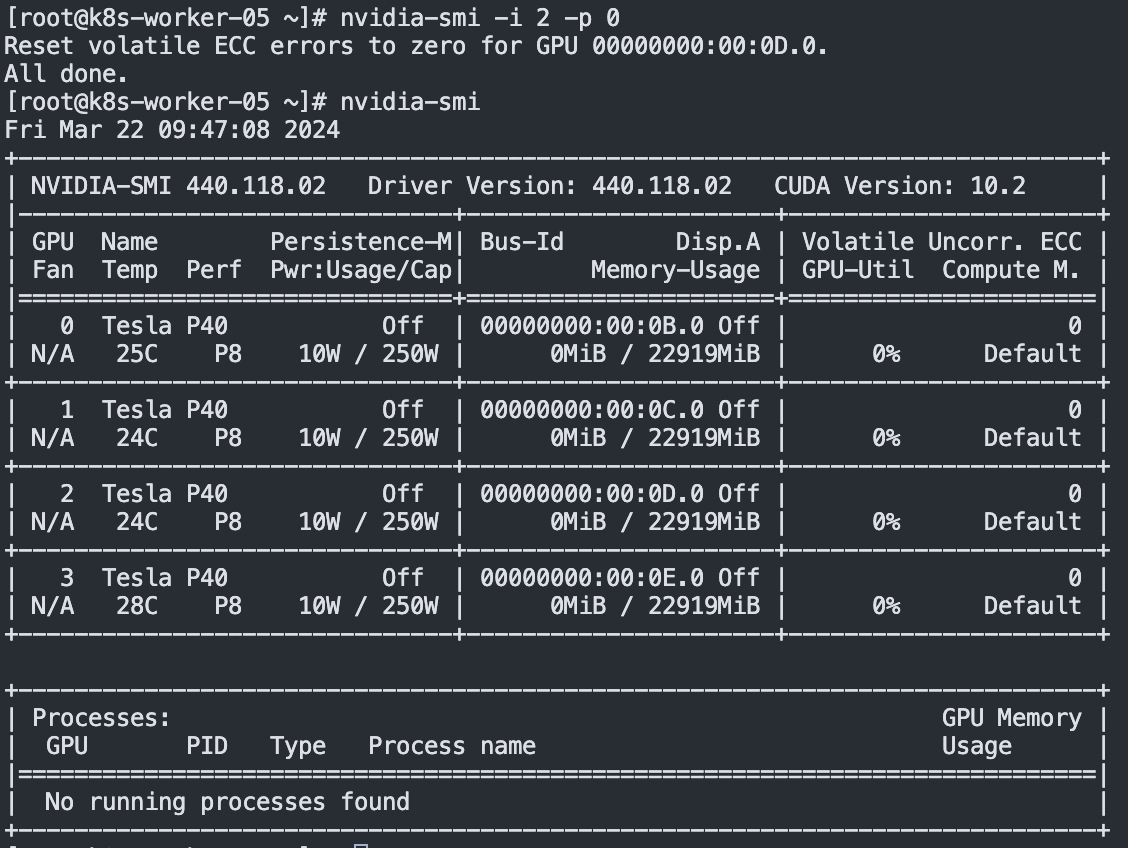Screen dimensions: 1128x848
Task: Click the timestamp 'Fri Mar 22 09:47:08 2024'
Action: (172, 130)
